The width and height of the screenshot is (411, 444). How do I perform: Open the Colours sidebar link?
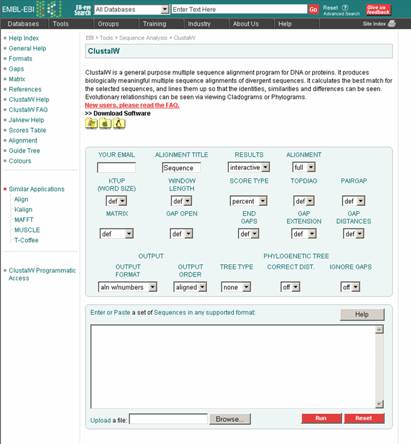pyautogui.click(x=20, y=161)
